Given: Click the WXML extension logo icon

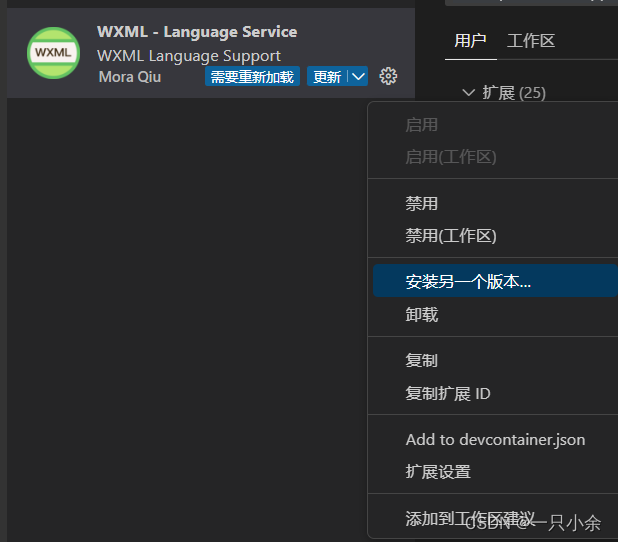Looking at the screenshot, I should click(x=54, y=53).
